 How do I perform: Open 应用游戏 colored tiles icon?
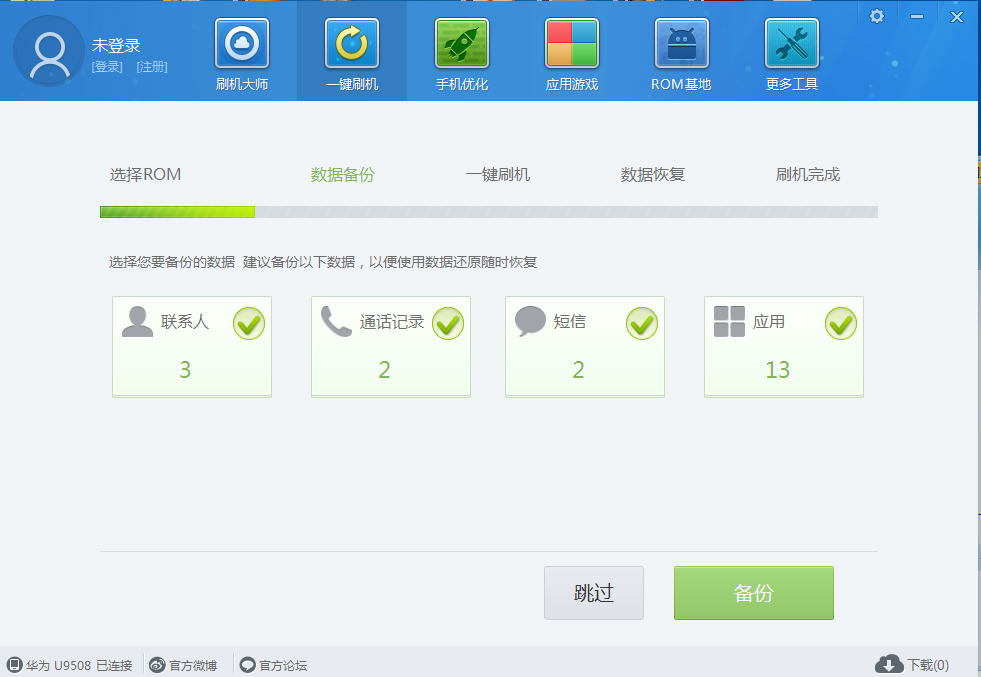click(x=572, y=43)
